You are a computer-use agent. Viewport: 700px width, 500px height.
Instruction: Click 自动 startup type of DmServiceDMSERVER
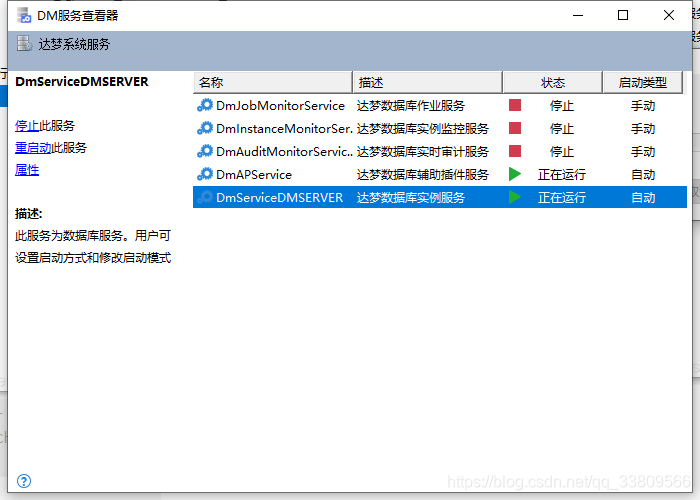point(643,197)
